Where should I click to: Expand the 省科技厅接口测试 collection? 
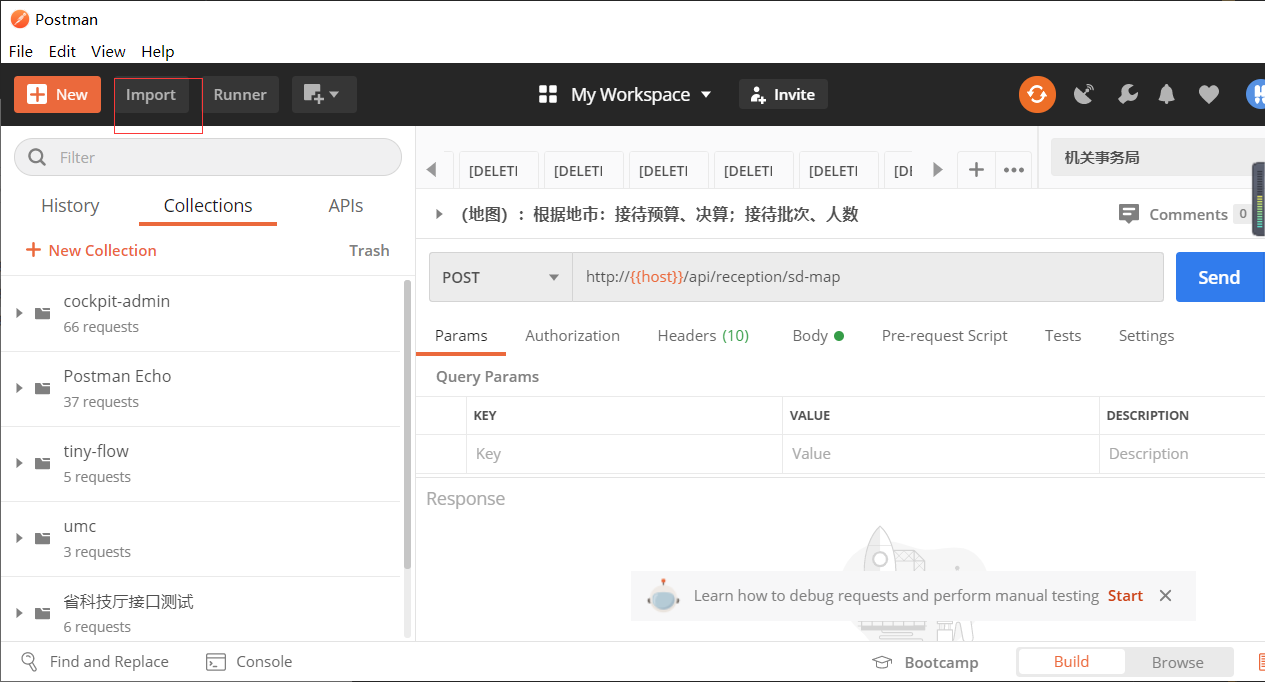pyautogui.click(x=19, y=613)
